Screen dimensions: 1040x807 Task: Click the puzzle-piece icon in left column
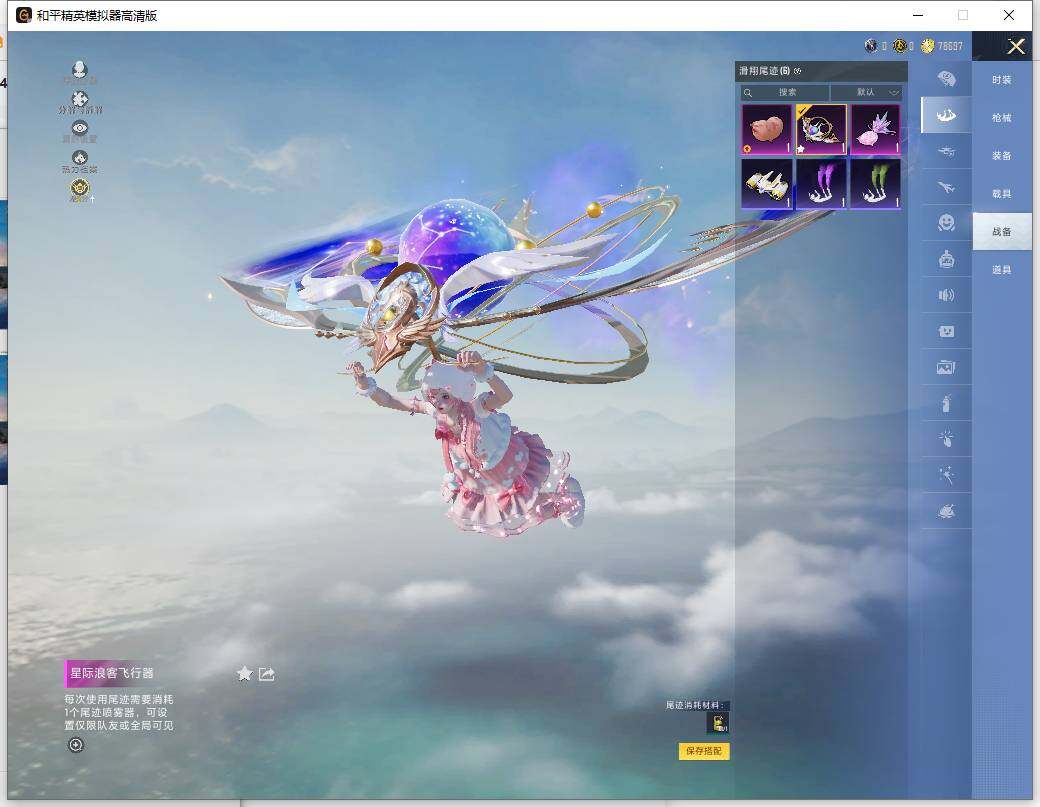point(80,99)
